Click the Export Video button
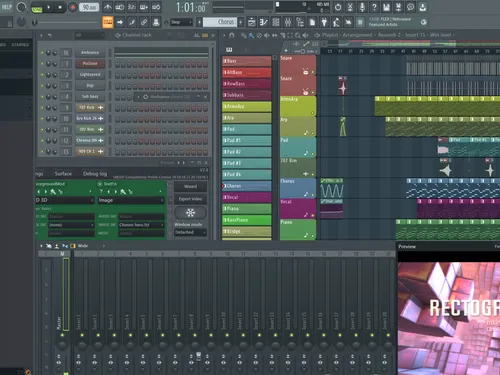The height and width of the screenshot is (375, 500). 190,199
